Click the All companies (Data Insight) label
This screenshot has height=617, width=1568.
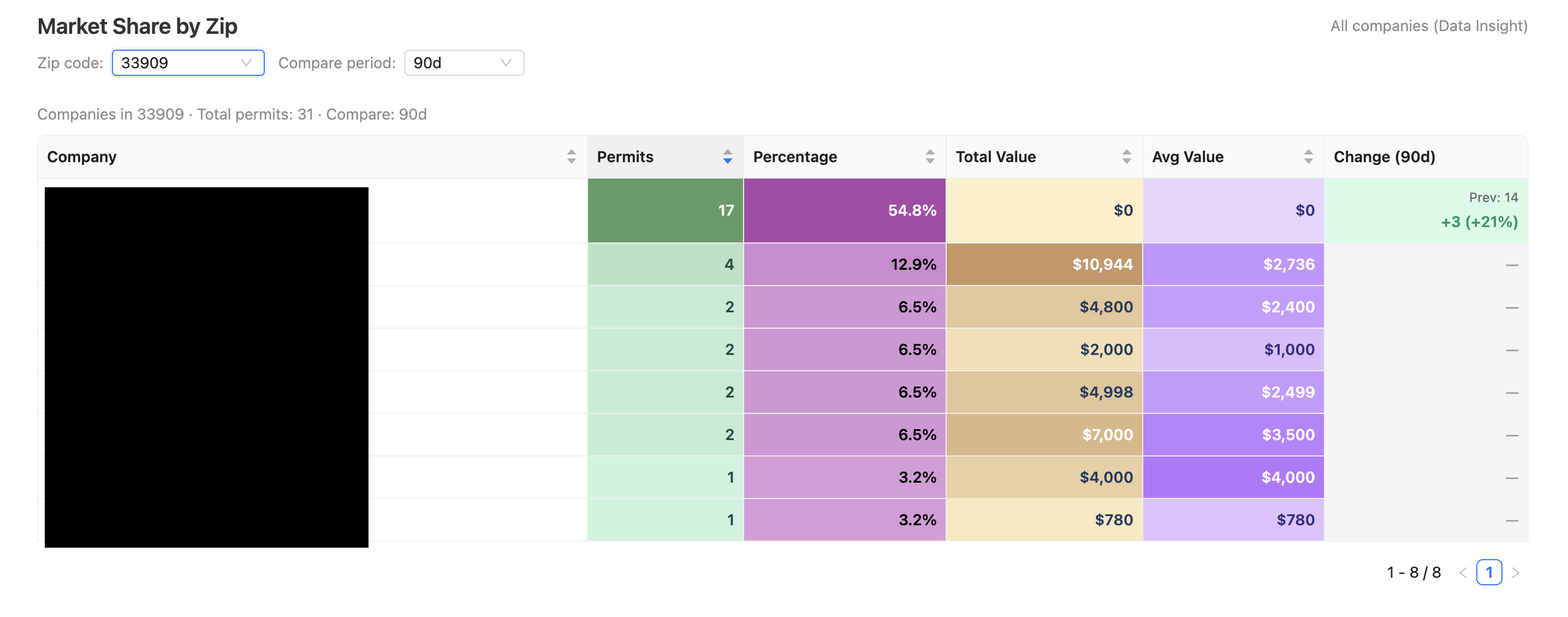1429,26
